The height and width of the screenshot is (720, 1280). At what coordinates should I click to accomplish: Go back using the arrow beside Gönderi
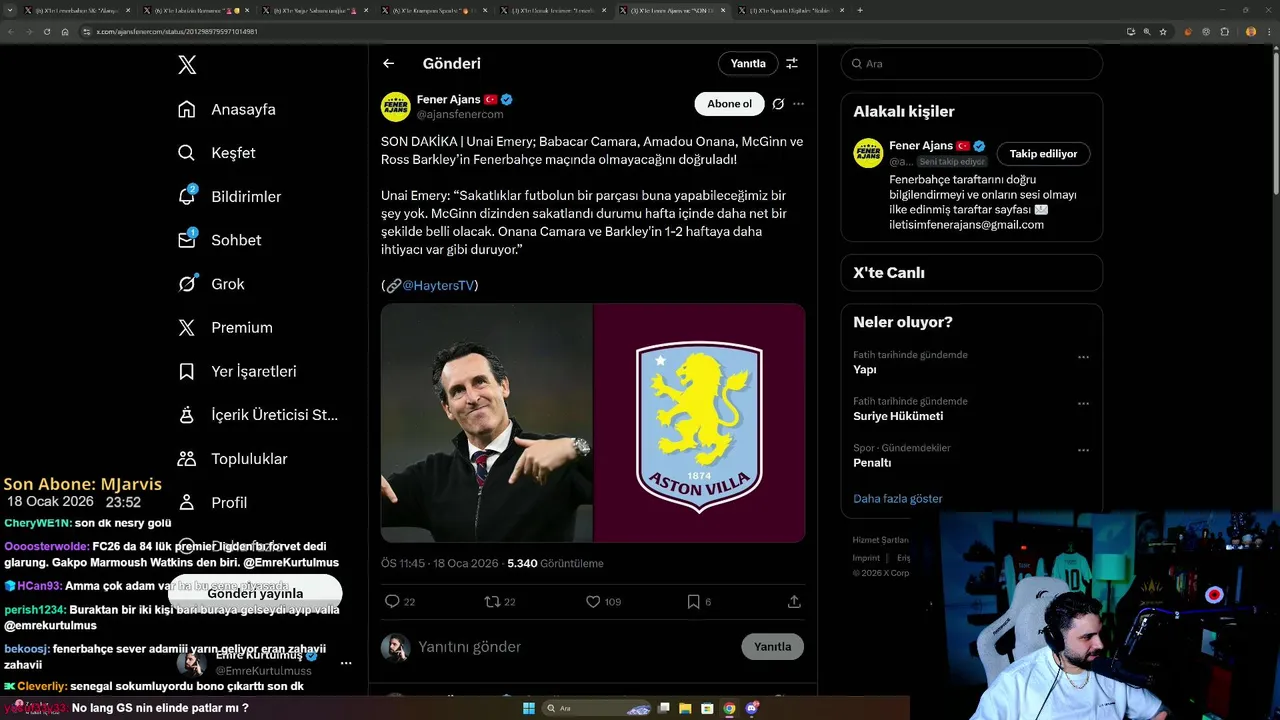(x=389, y=63)
